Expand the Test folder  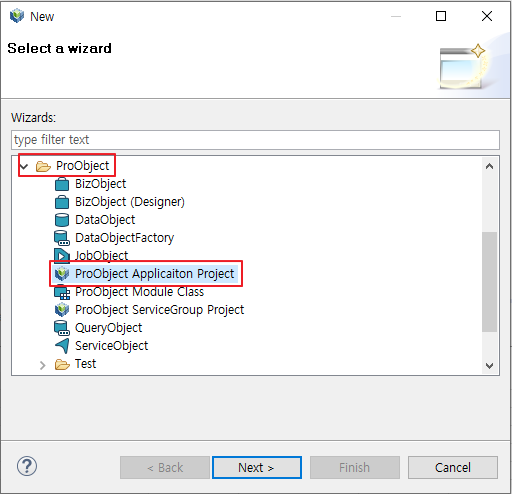point(42,365)
